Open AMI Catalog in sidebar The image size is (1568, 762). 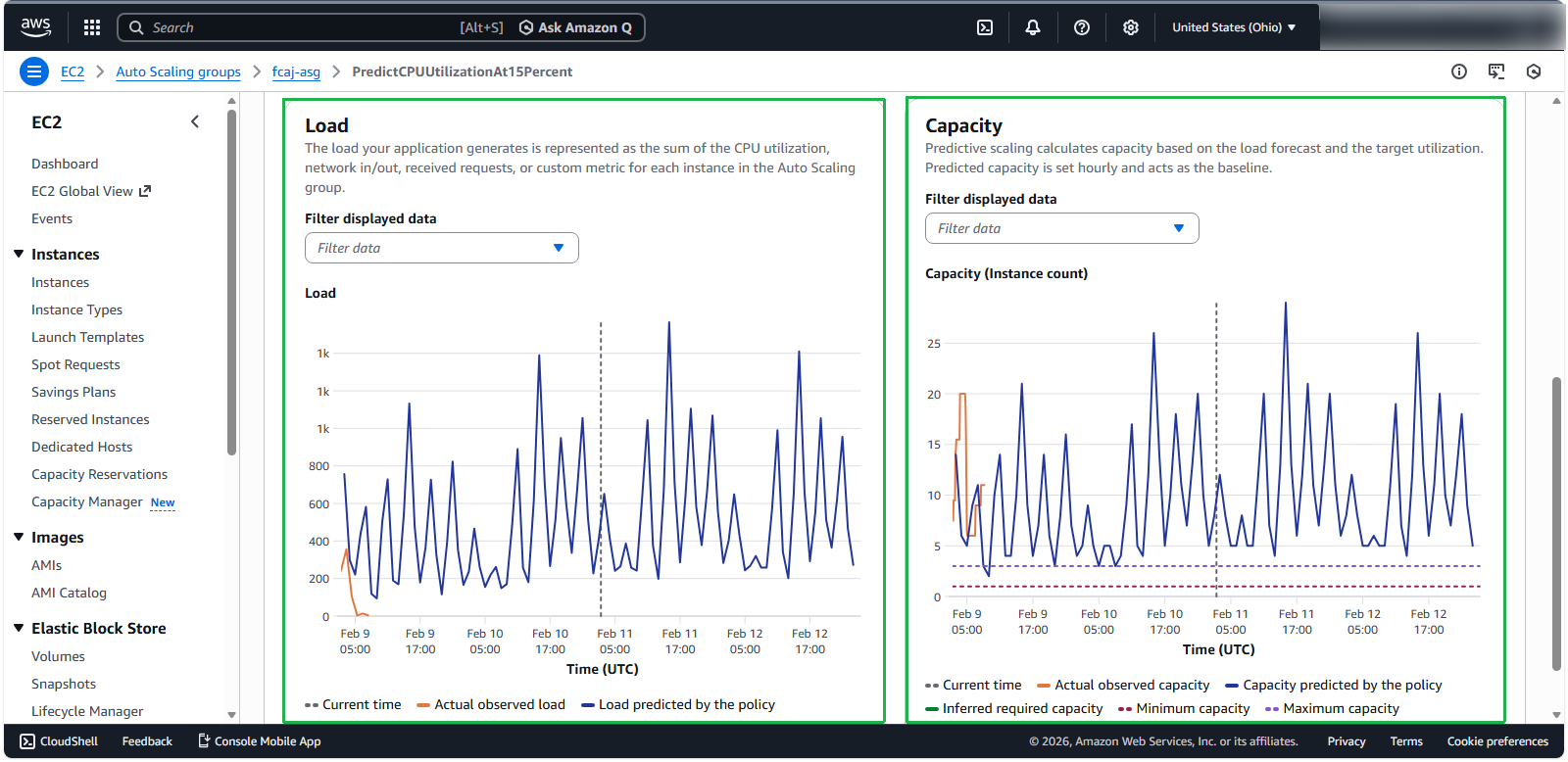(69, 593)
